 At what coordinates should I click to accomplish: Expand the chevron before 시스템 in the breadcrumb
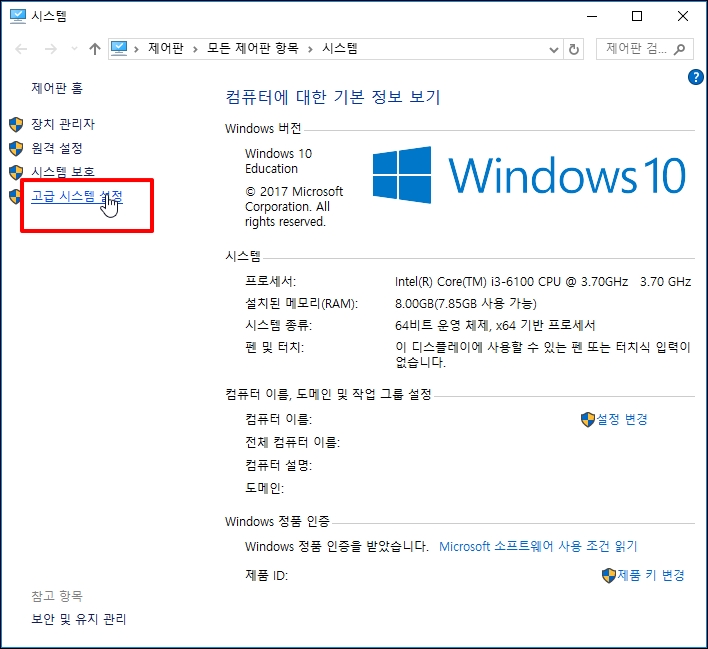310,49
